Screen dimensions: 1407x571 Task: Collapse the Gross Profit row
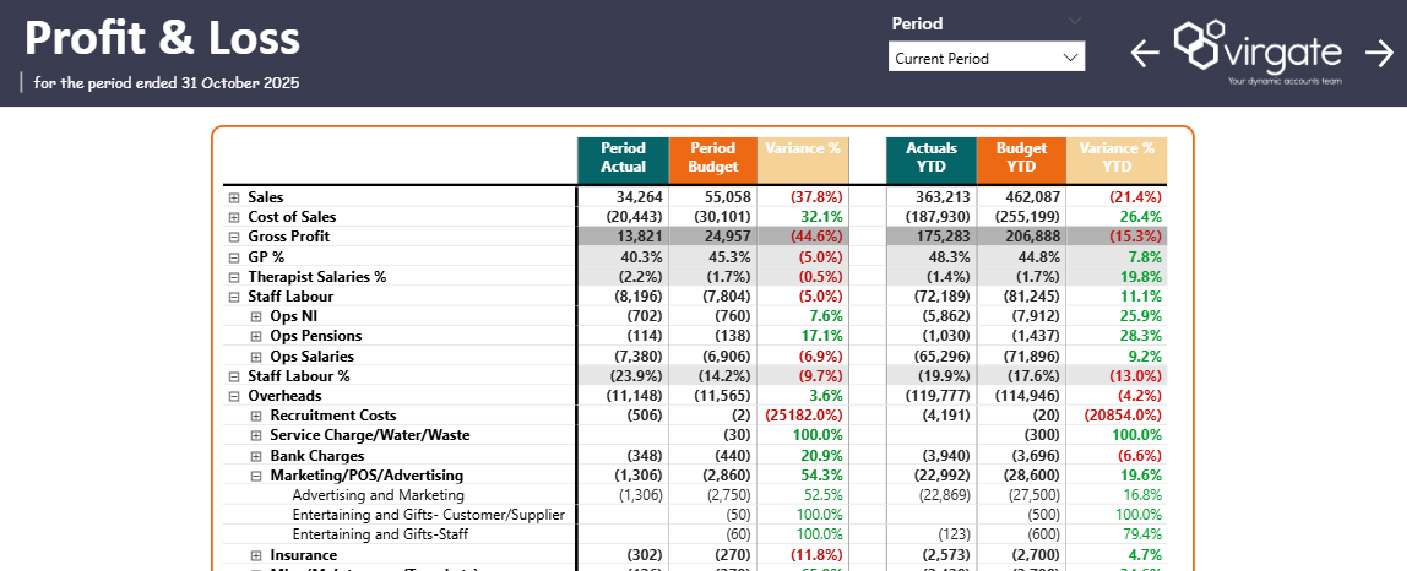234,237
